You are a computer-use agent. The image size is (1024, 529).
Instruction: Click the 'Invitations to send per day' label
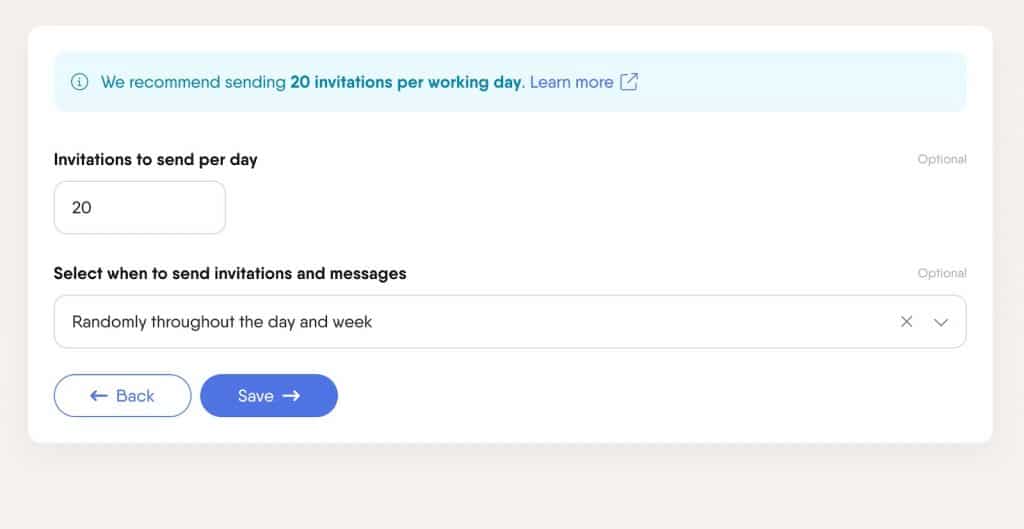pyautogui.click(x=155, y=160)
